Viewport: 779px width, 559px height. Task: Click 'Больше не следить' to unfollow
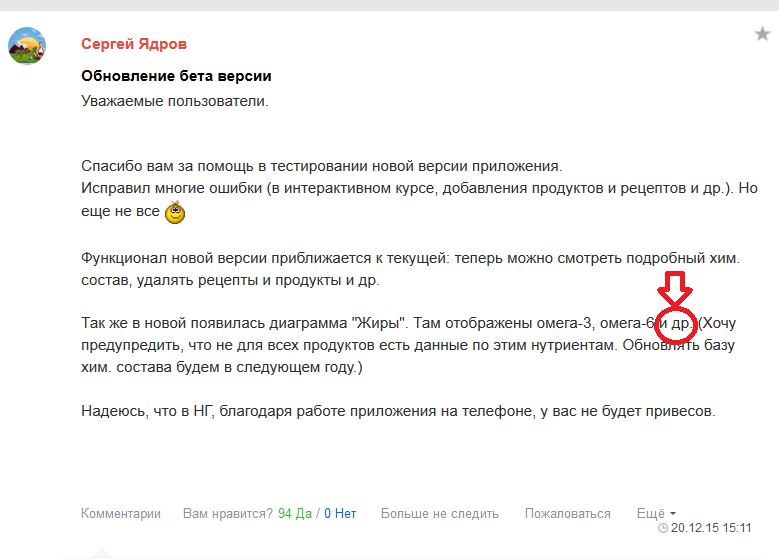(439, 514)
